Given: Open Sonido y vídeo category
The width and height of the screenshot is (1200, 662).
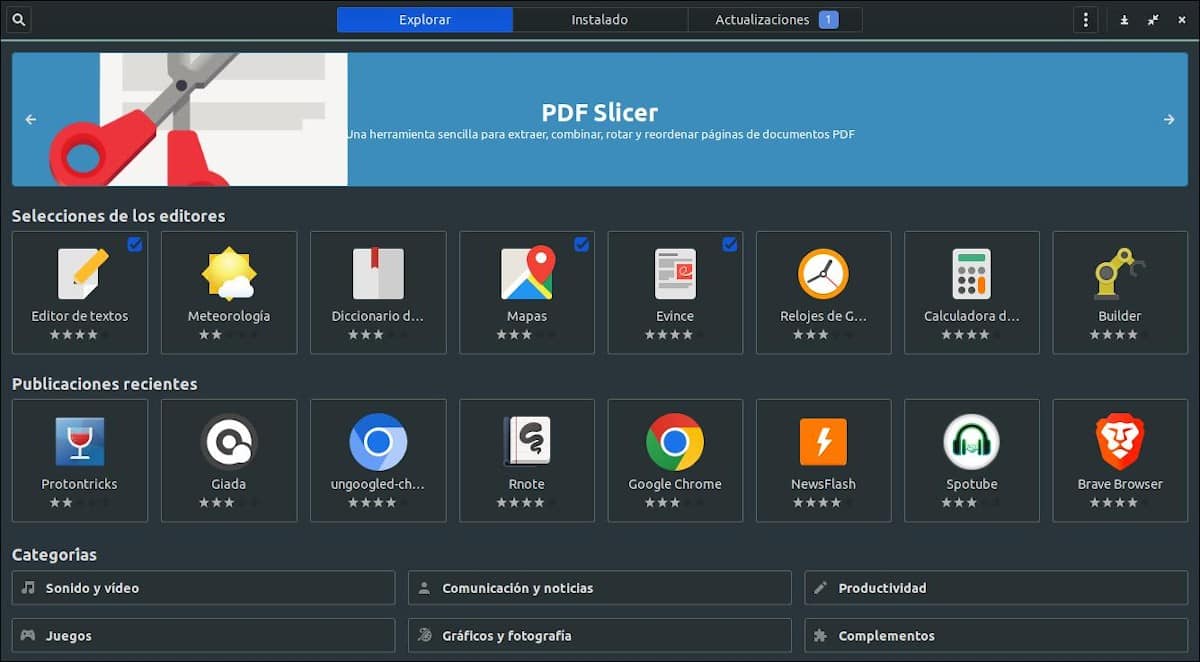Looking at the screenshot, I should [x=203, y=588].
